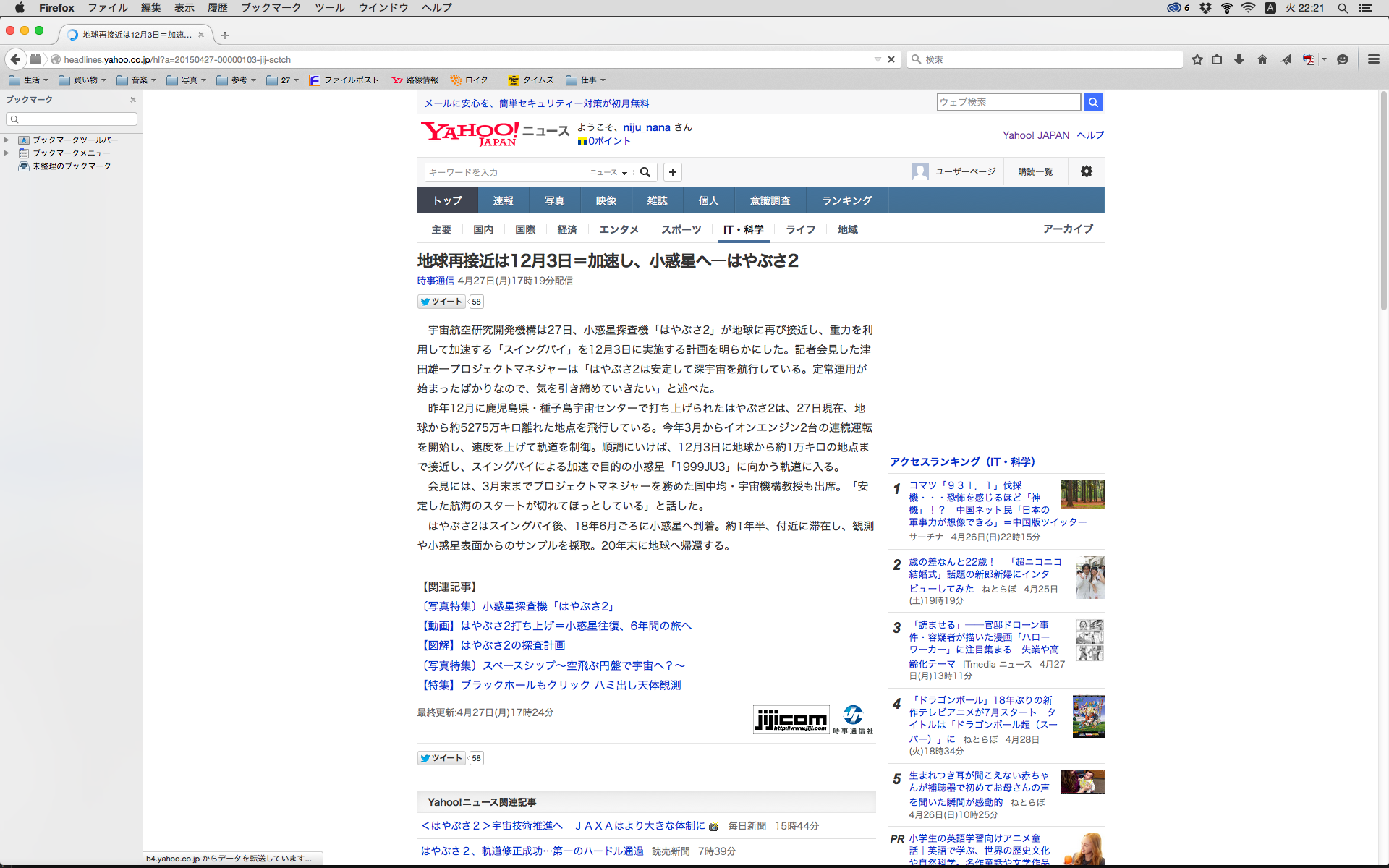
Task: Click the Firefox back arrow button
Action: 15,59
